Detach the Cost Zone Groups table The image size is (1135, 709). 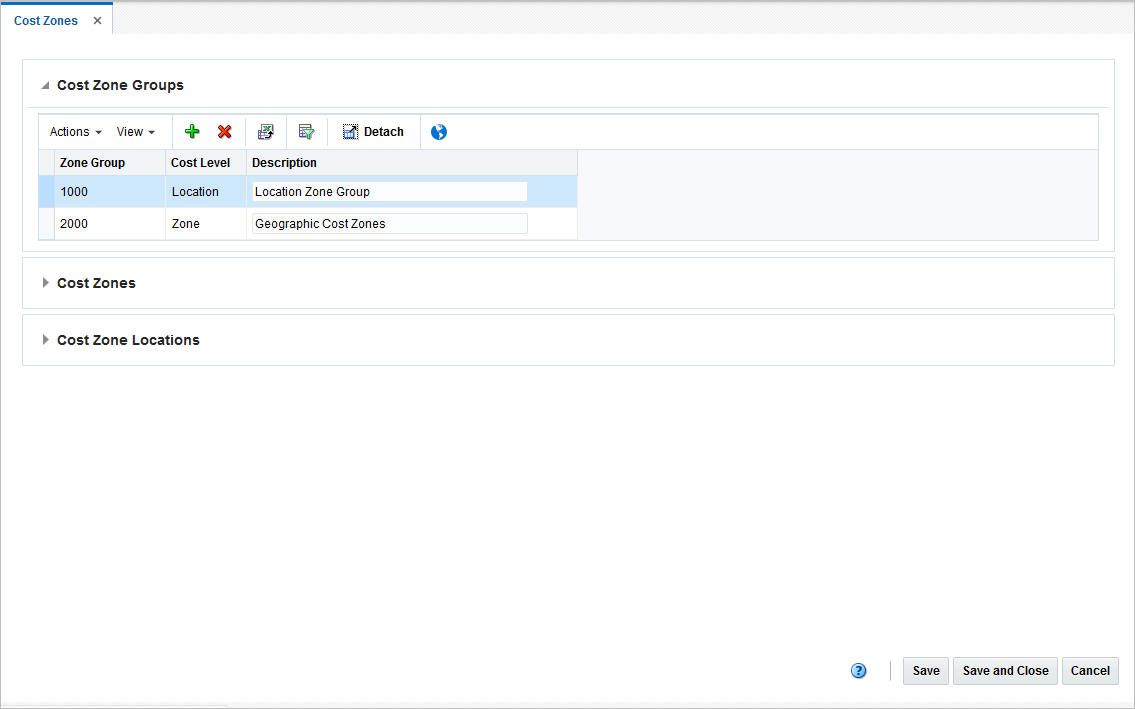373,132
